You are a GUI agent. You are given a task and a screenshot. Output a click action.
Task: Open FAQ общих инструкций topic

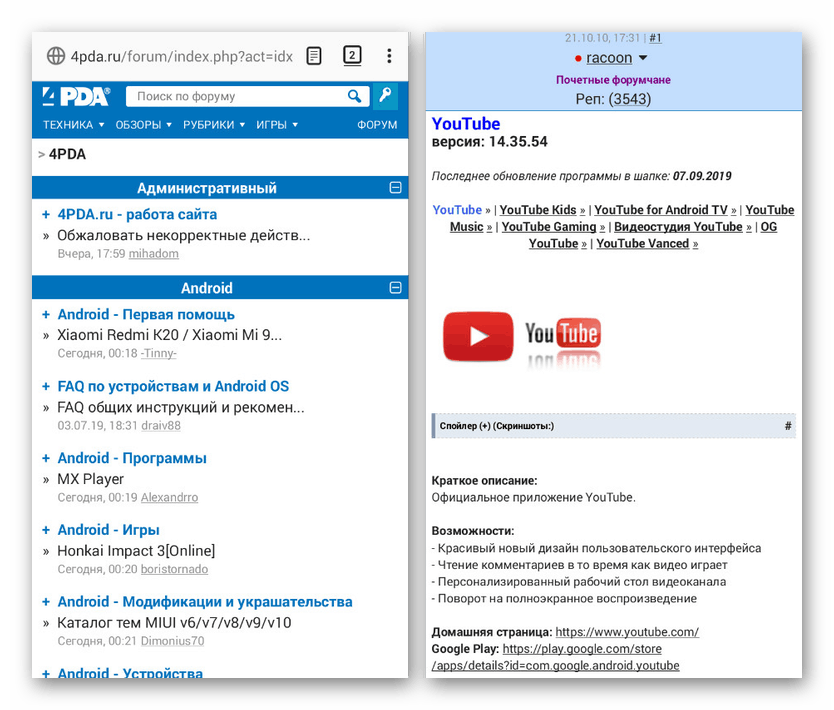(180, 407)
